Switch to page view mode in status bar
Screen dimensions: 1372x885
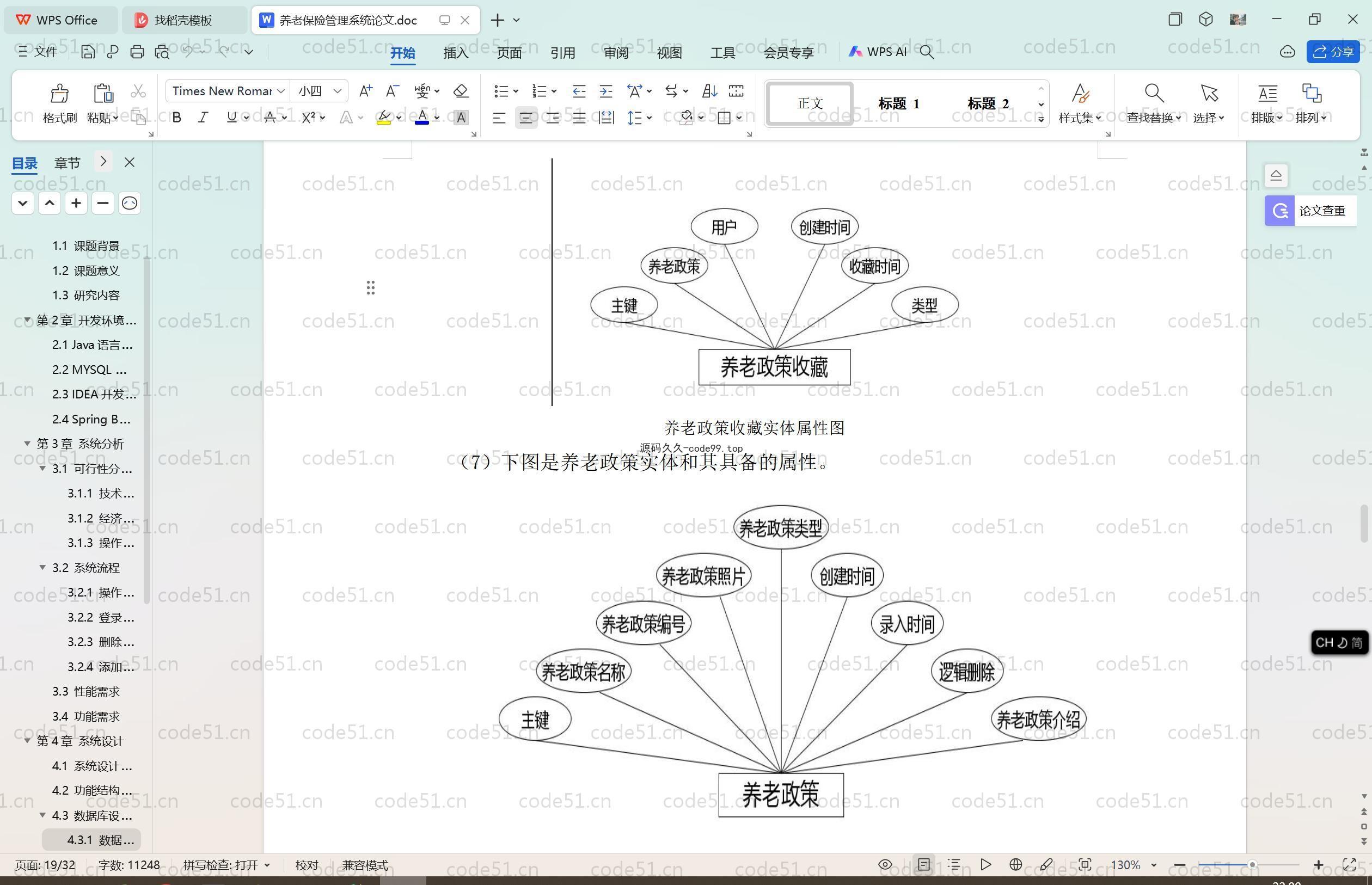pos(924,864)
